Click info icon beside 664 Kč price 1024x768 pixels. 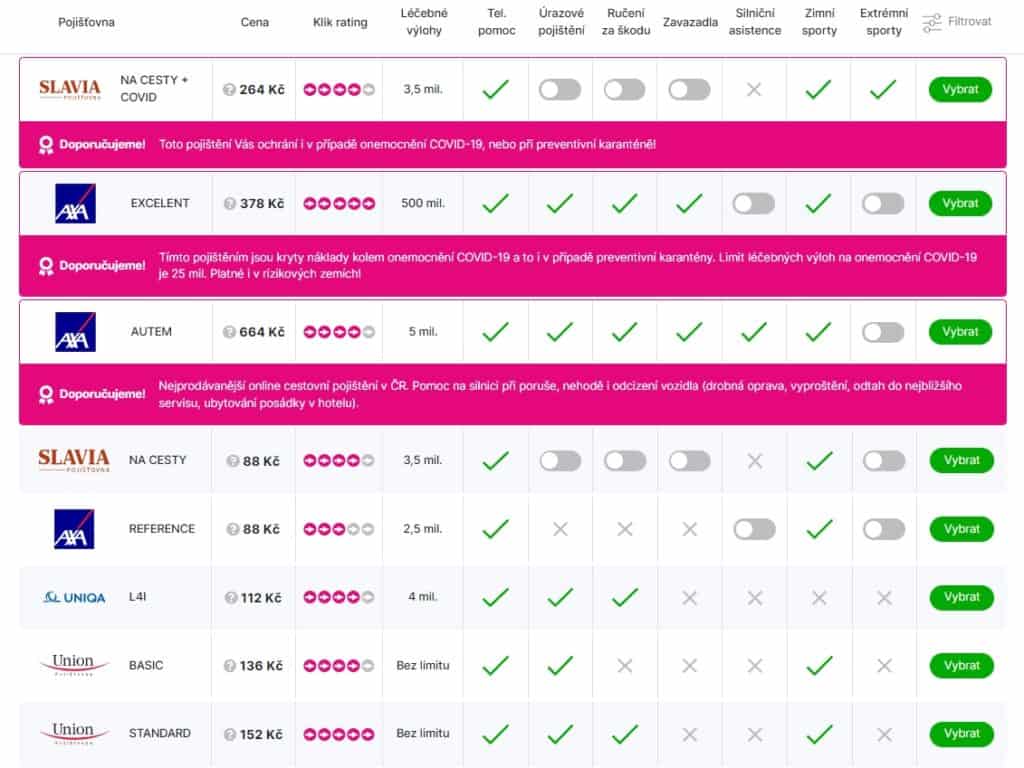pos(229,332)
